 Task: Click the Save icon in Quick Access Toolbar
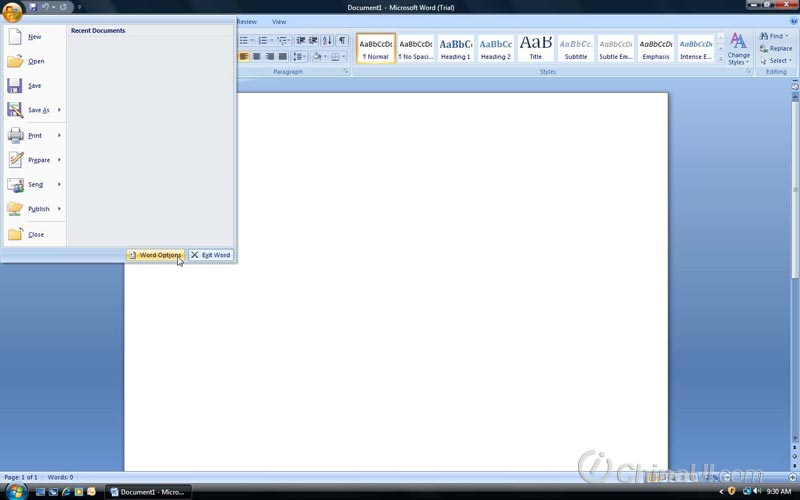click(x=33, y=7)
